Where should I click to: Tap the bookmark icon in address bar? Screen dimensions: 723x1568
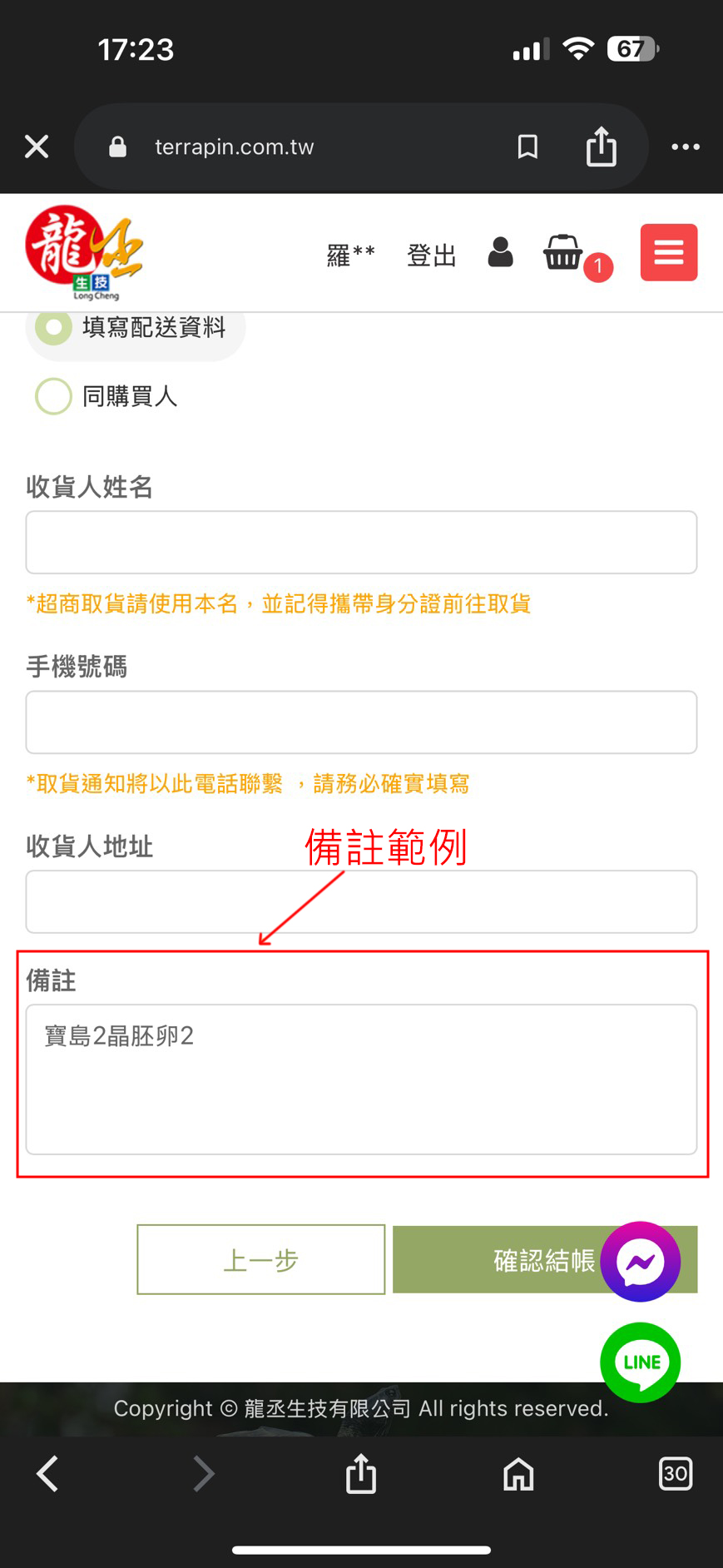[x=527, y=146]
